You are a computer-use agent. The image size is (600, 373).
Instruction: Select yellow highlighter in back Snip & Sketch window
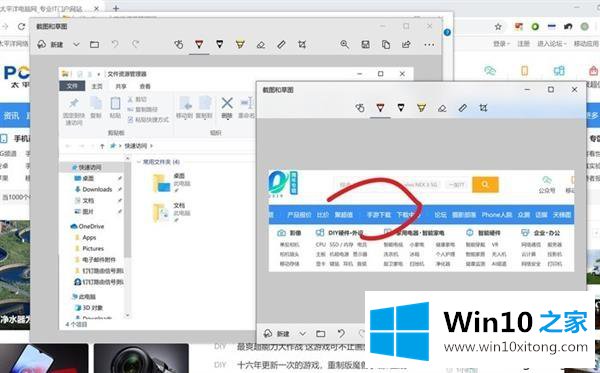pos(240,44)
